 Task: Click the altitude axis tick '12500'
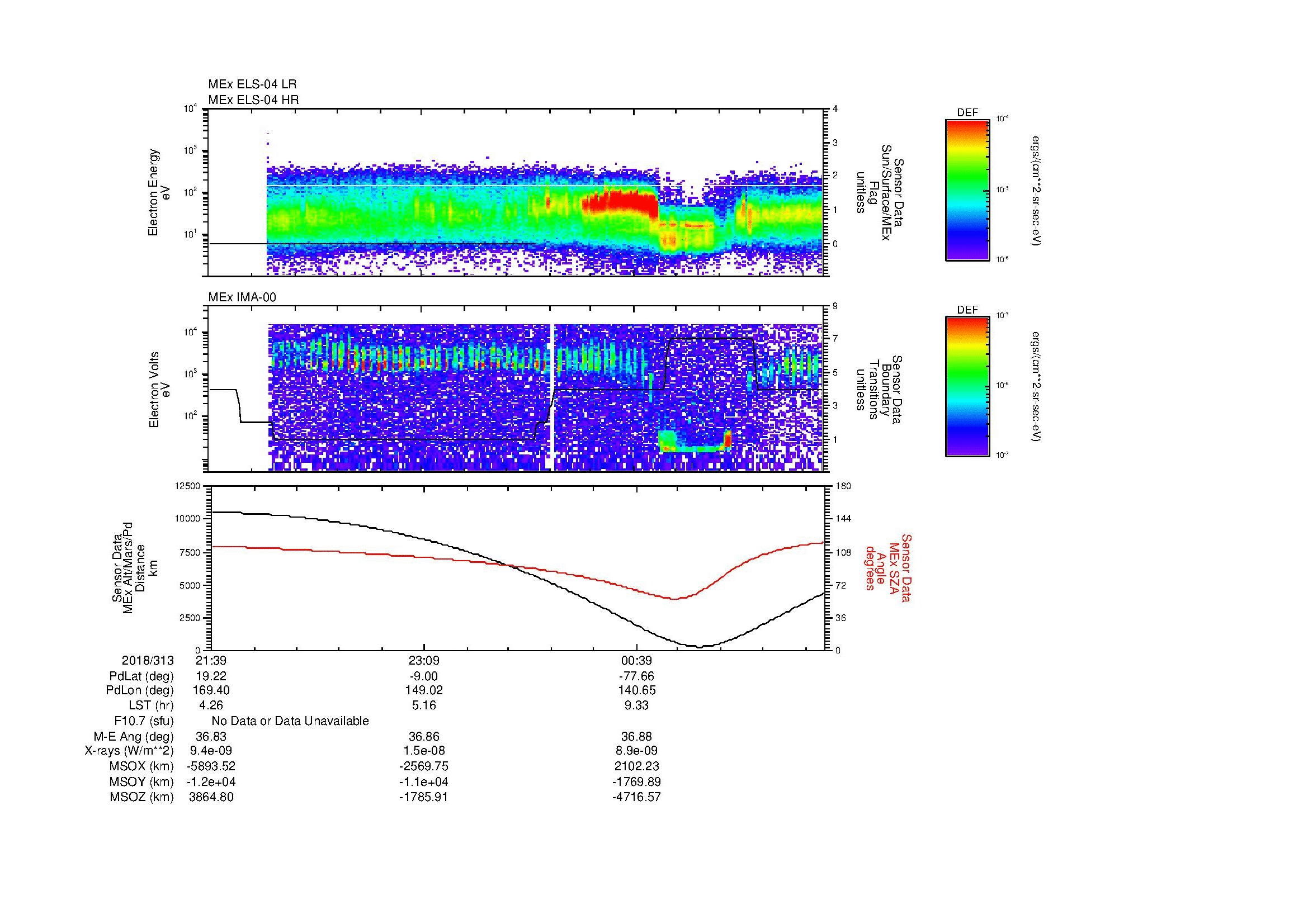188,486
